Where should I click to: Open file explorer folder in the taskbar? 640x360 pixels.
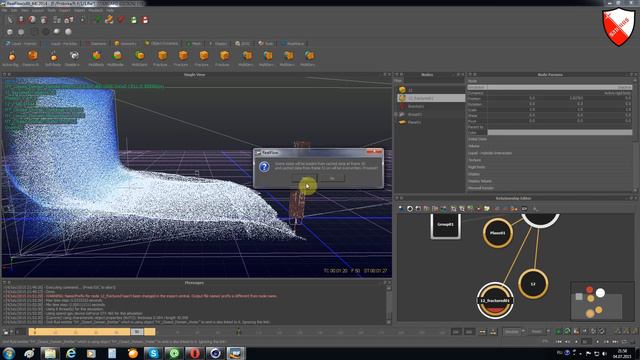50,353
